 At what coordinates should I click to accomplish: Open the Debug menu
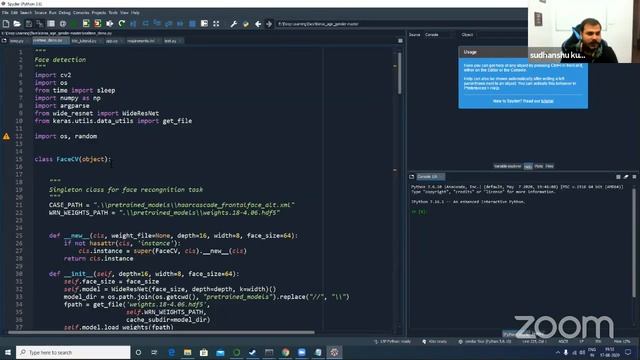(64, 13)
